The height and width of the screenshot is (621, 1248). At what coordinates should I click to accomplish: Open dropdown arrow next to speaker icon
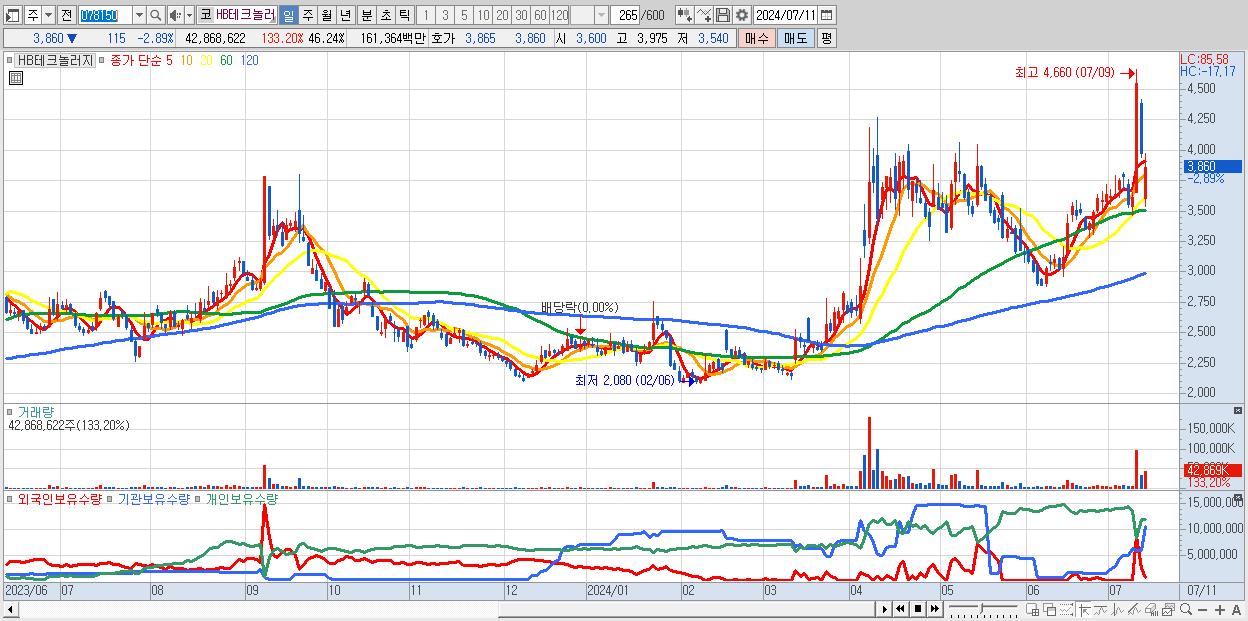coord(188,15)
